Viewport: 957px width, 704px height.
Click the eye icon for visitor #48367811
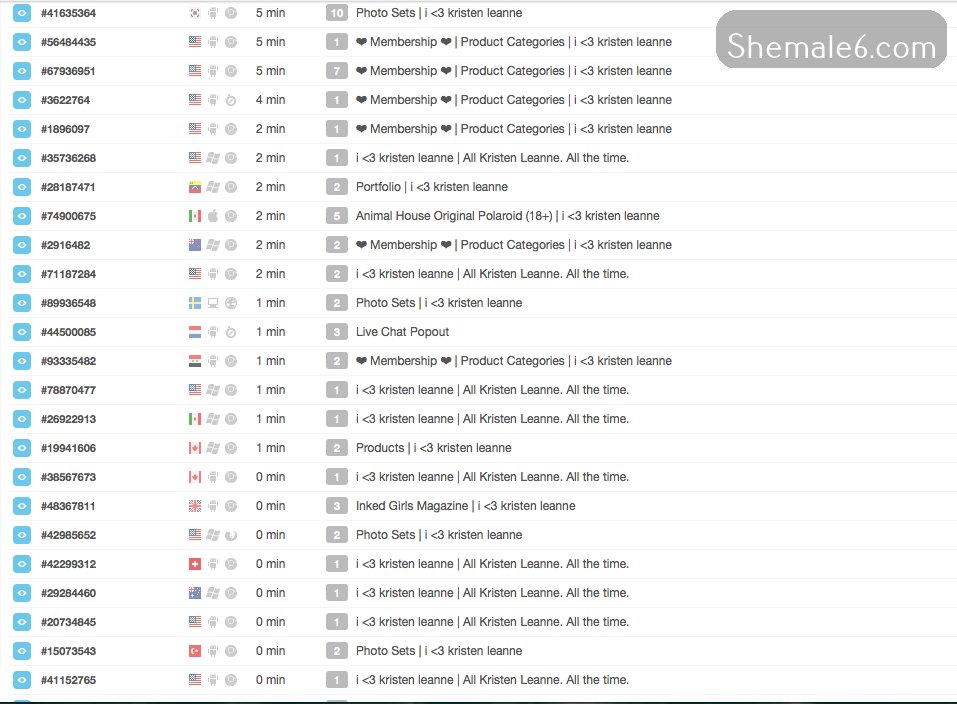pyautogui.click(x=22, y=506)
